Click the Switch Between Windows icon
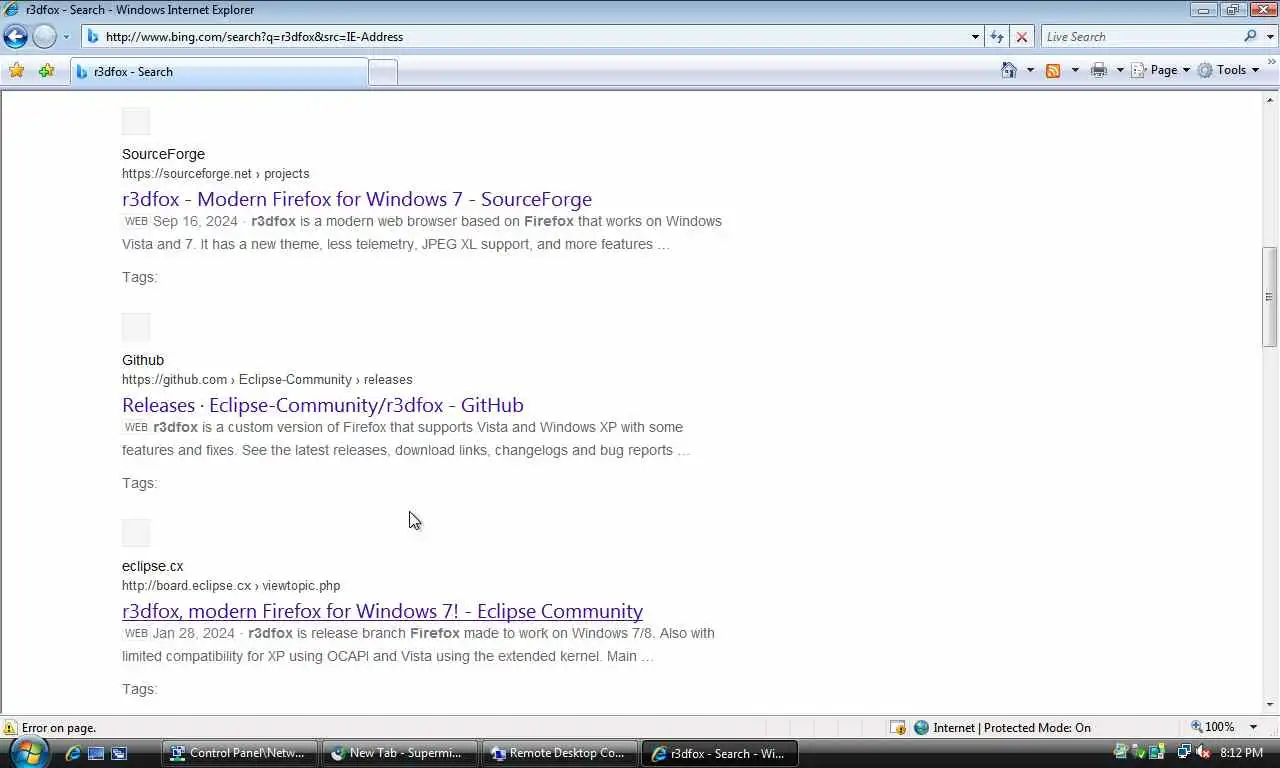This screenshot has height=768, width=1280. point(119,753)
